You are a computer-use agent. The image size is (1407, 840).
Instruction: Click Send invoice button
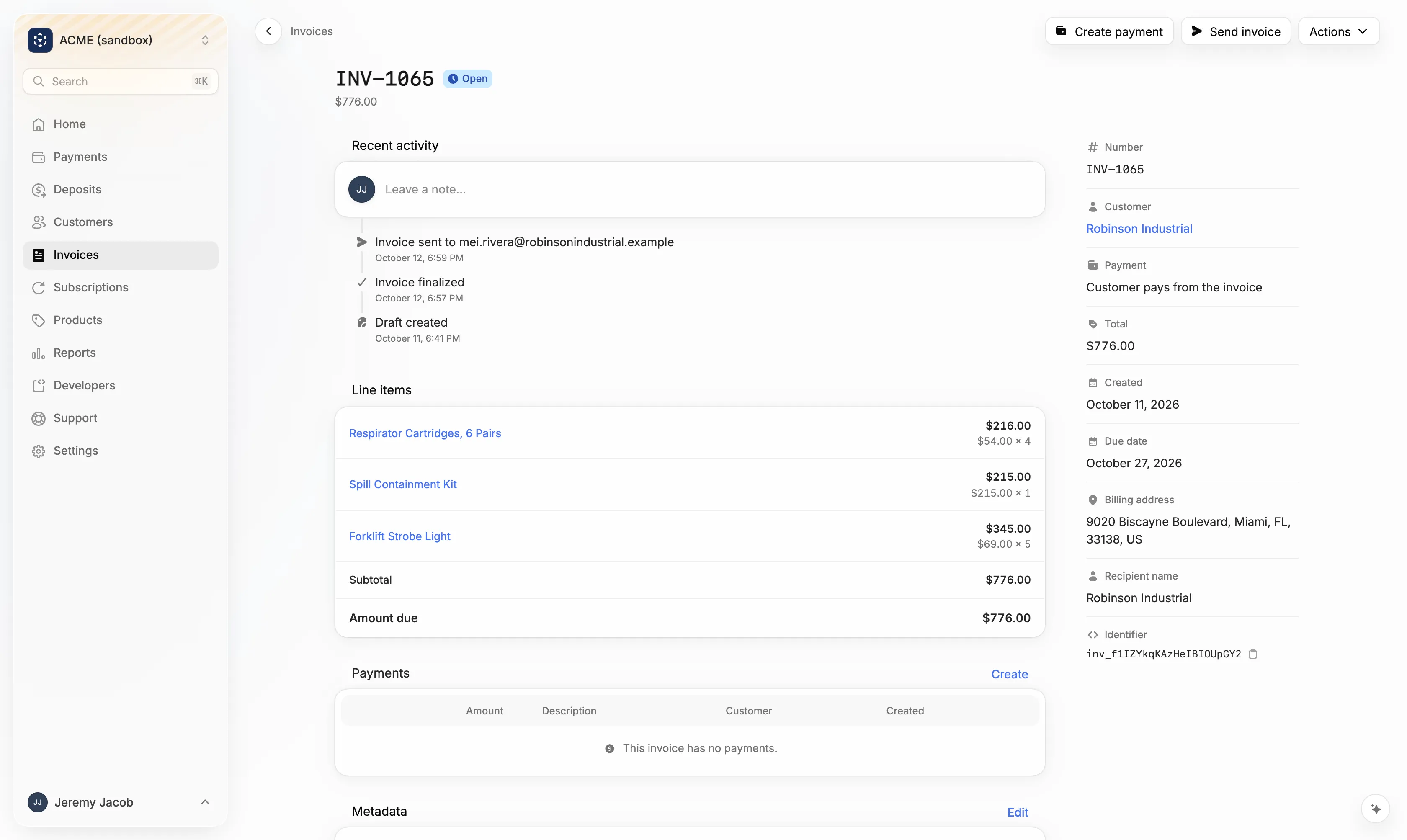(x=1235, y=31)
